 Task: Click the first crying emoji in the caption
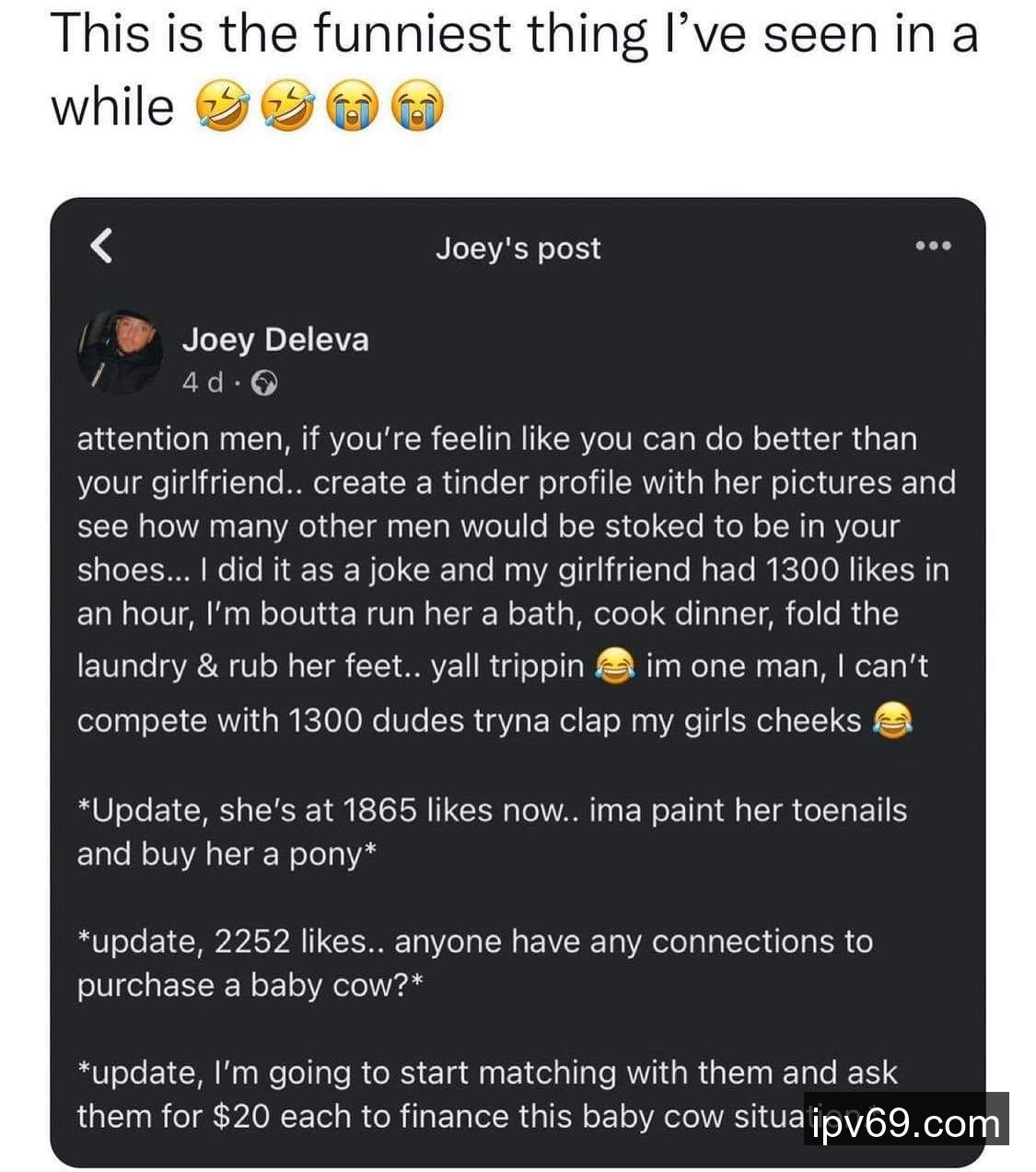tap(353, 107)
